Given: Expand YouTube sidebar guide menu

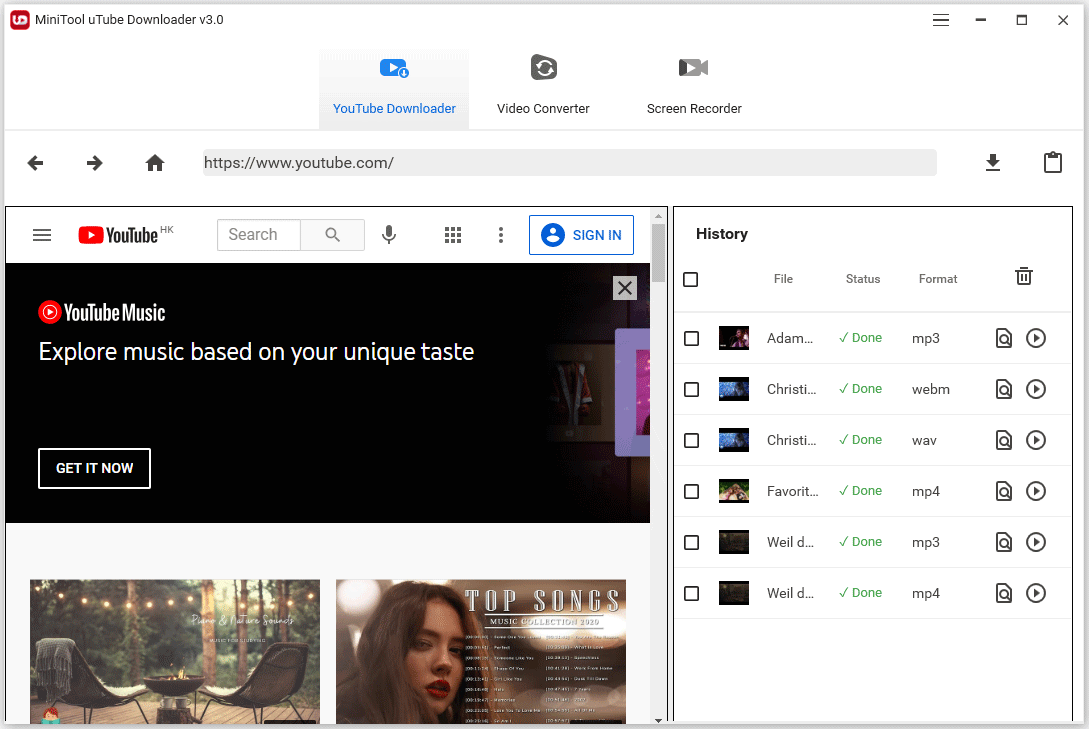Looking at the screenshot, I should pos(42,235).
